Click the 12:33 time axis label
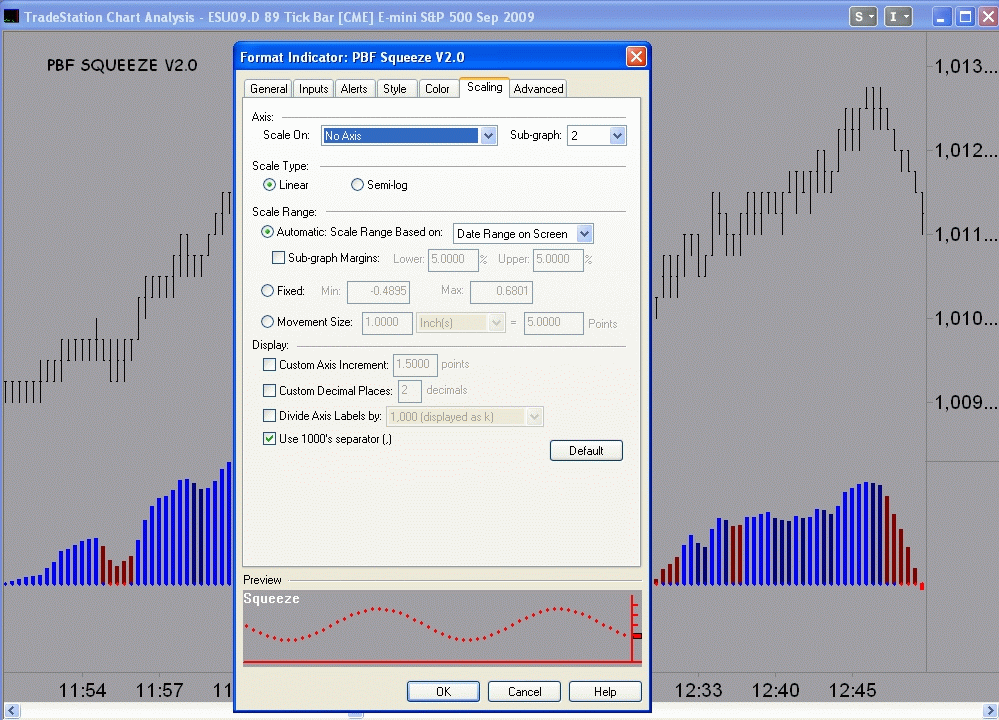 pos(698,690)
